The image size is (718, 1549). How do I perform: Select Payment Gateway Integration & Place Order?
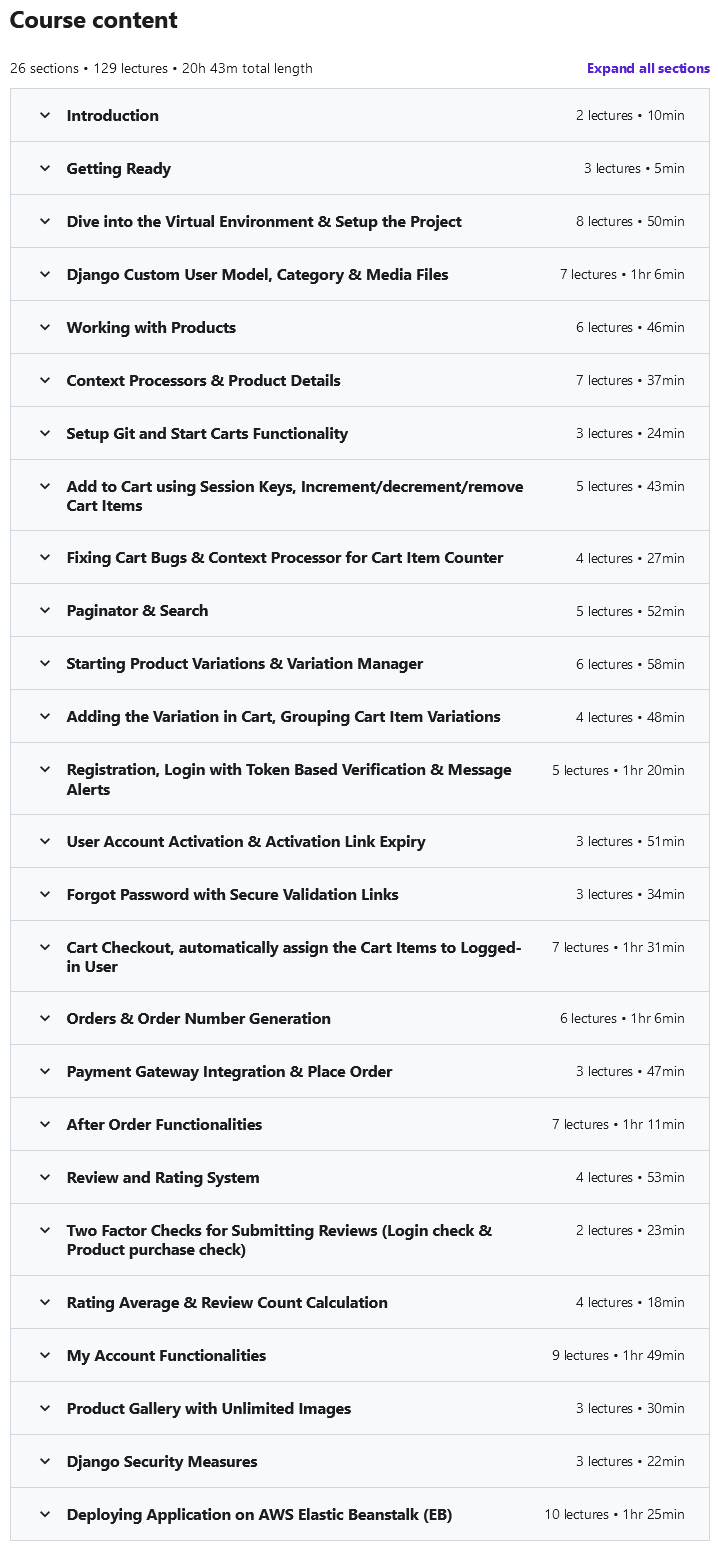(x=229, y=1072)
